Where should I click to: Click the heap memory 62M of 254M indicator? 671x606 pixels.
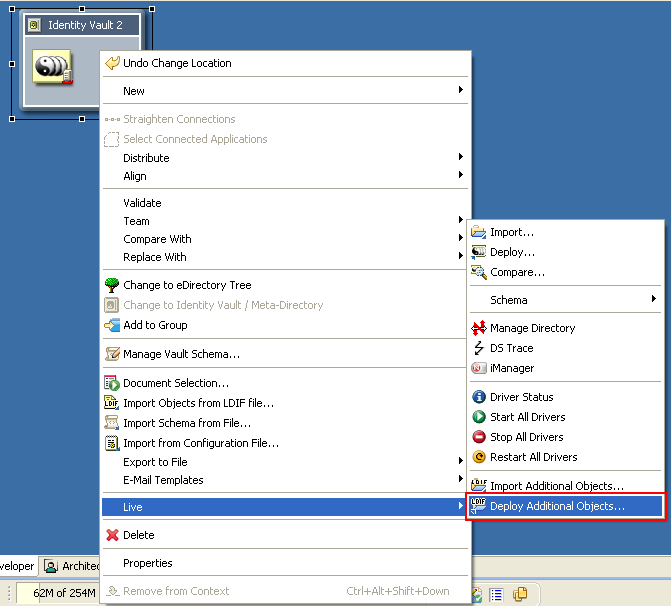(x=58, y=593)
